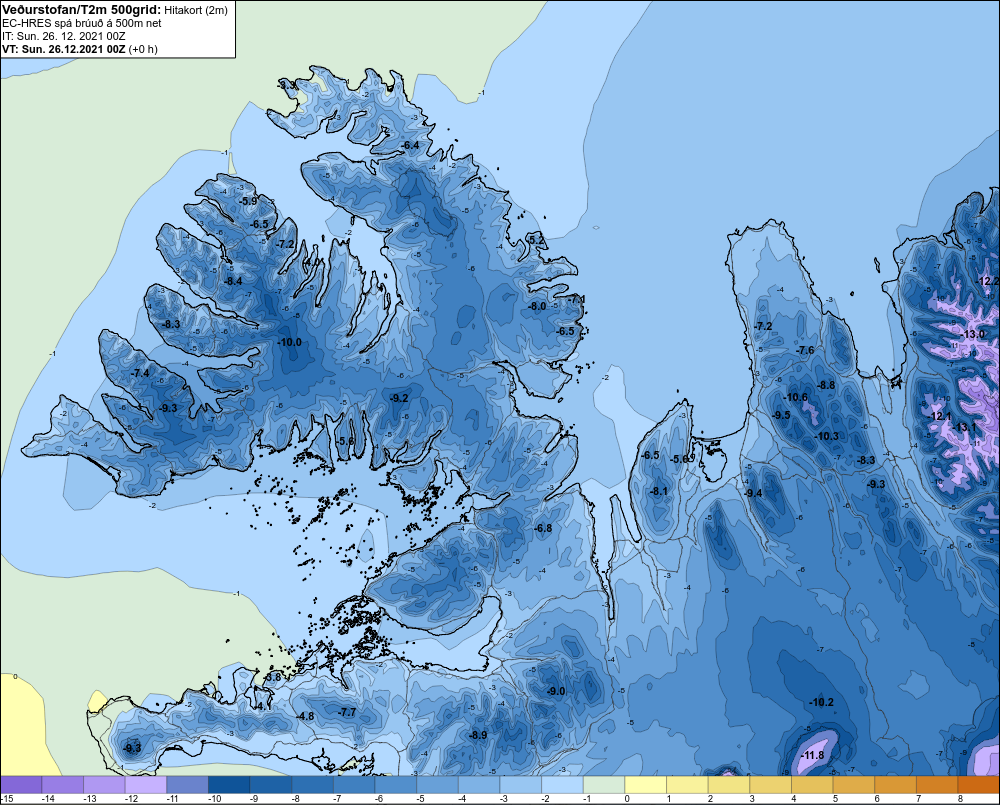
Task: Click the -15 to -14 purple legend swatch
Action: point(21,785)
